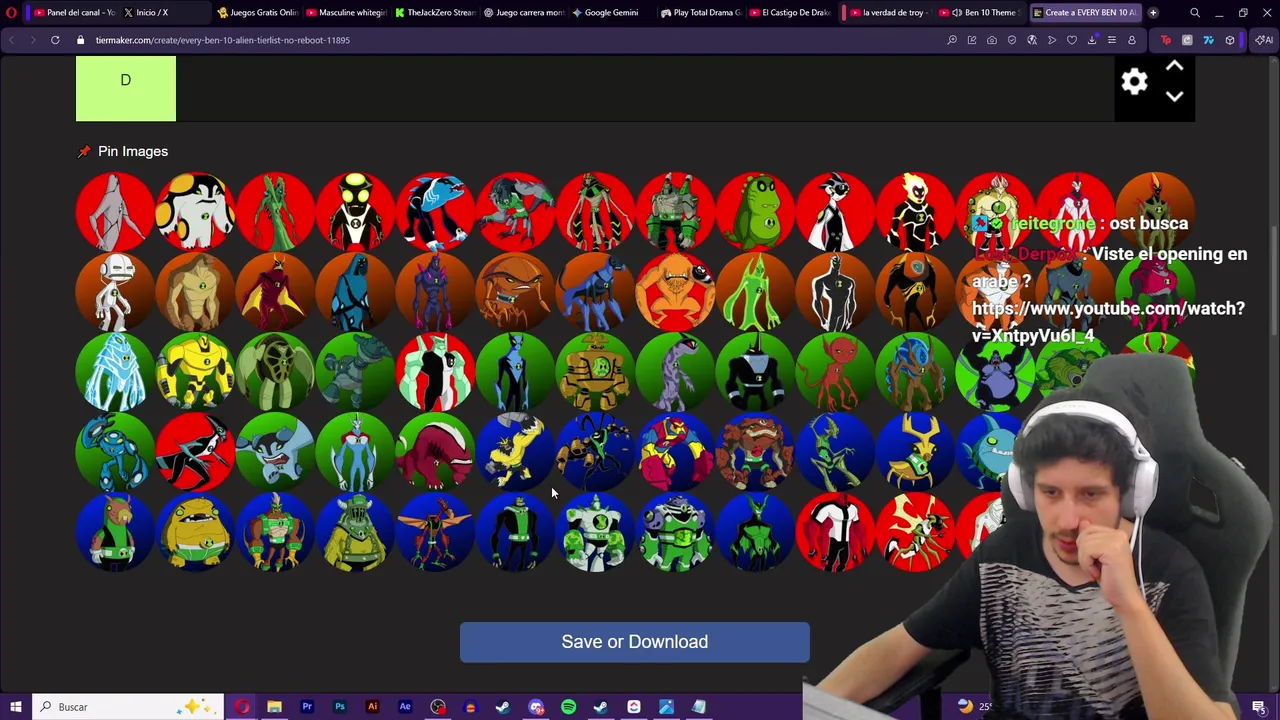Select the winged orange Astrodactyl alien image
This screenshot has width=1280, height=720.
tap(436, 531)
